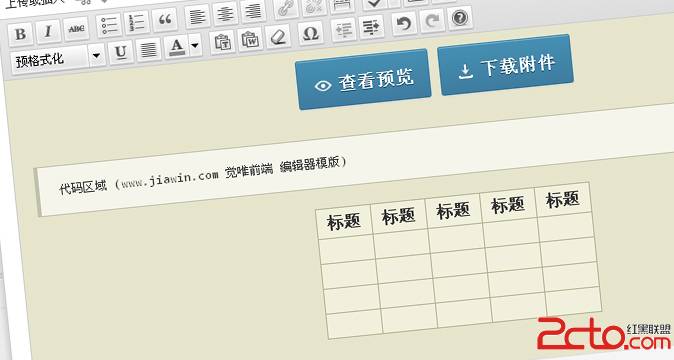This screenshot has width=674, height=360.
Task: Decrease indent with the outdent icon
Action: click(x=343, y=30)
